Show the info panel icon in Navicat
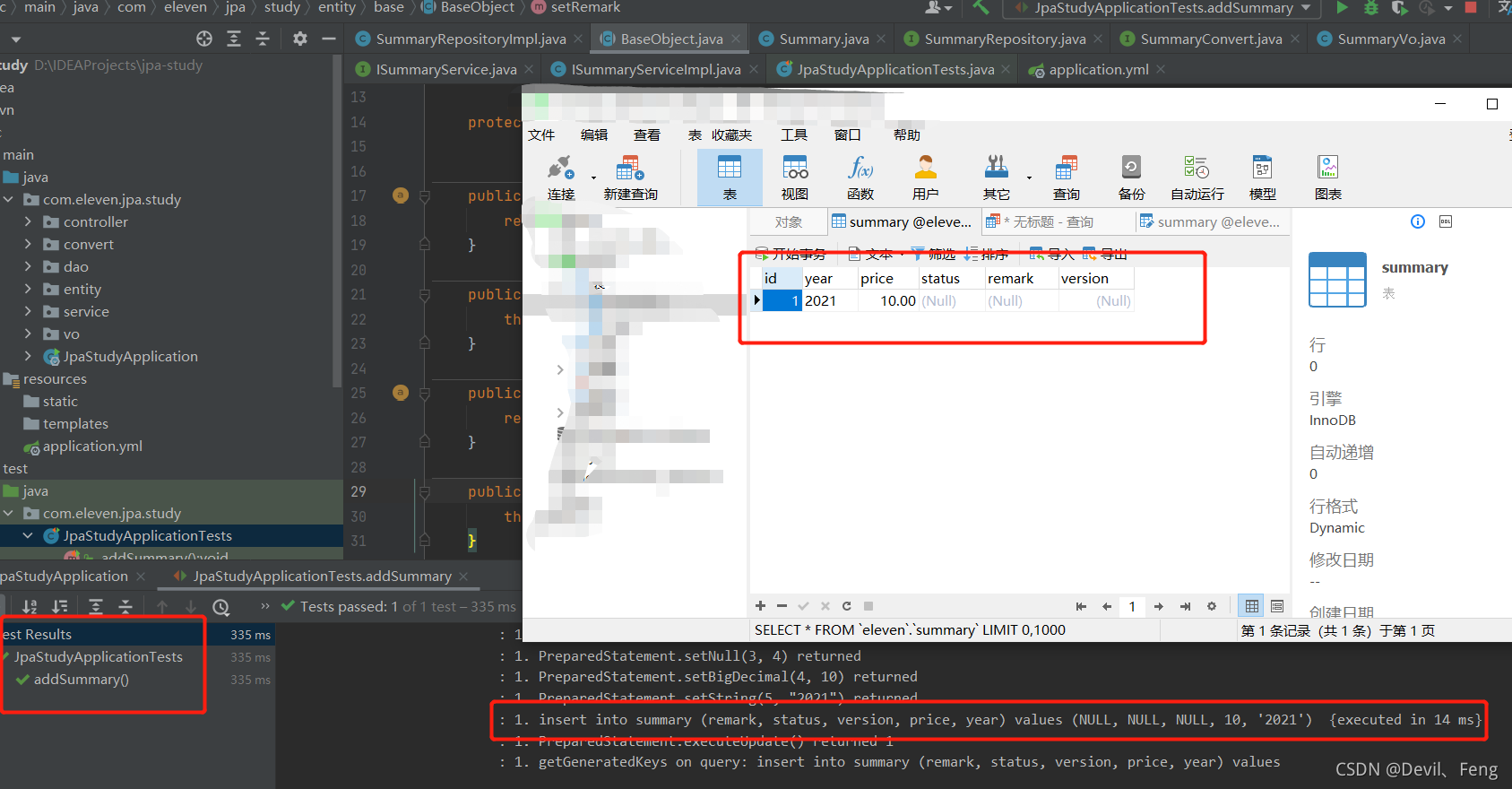 click(1418, 221)
